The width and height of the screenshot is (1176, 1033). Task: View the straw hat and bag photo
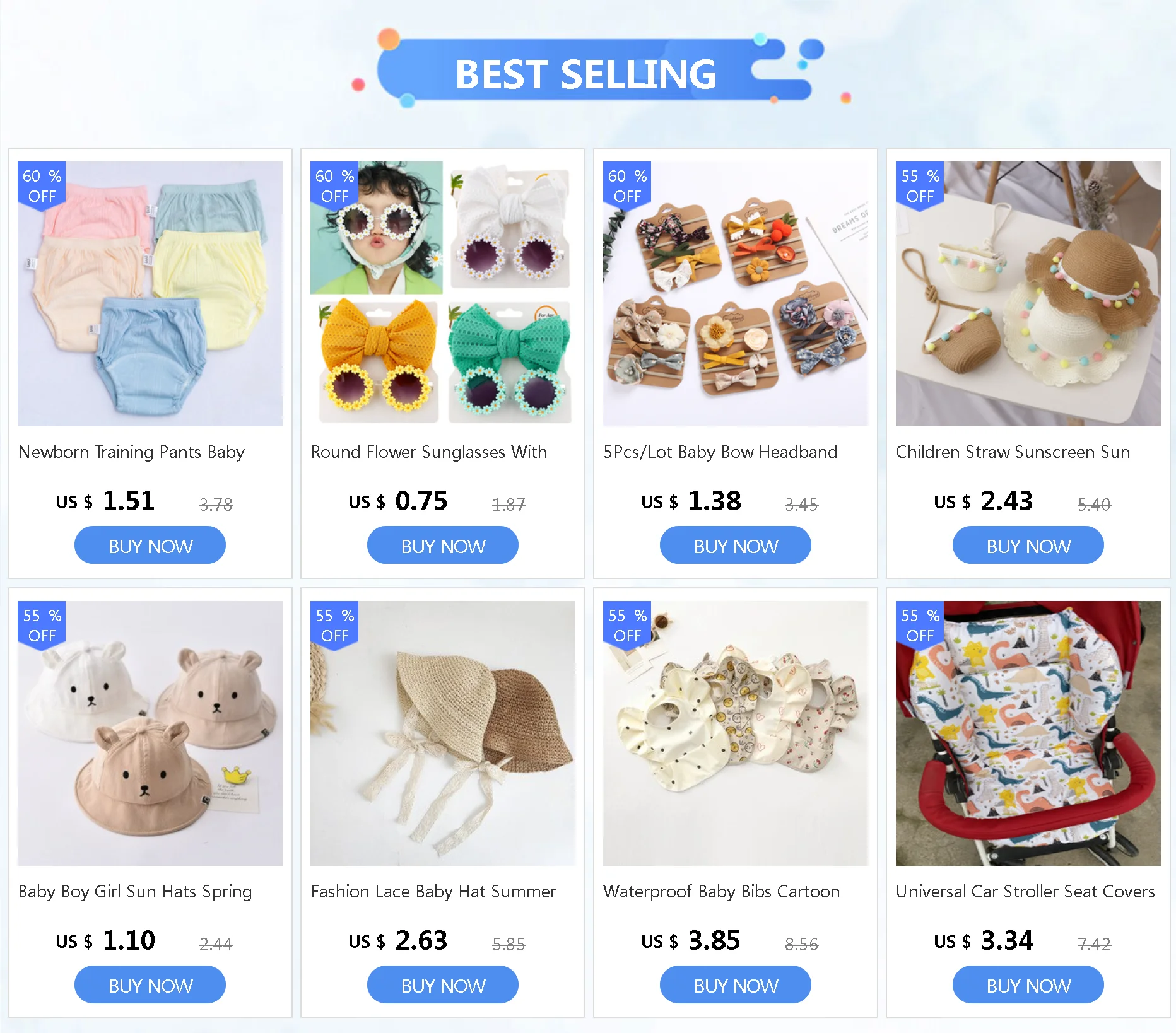coord(1028,294)
